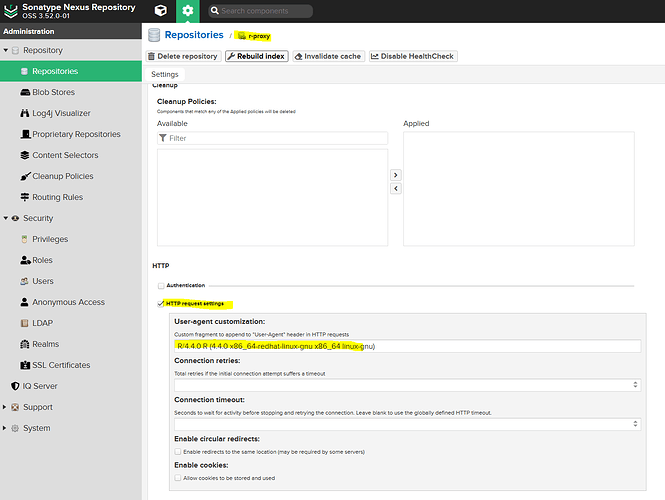This screenshot has height=500, width=665.
Task: Collapse the Security tree section
Action: pyautogui.click(x=5, y=218)
